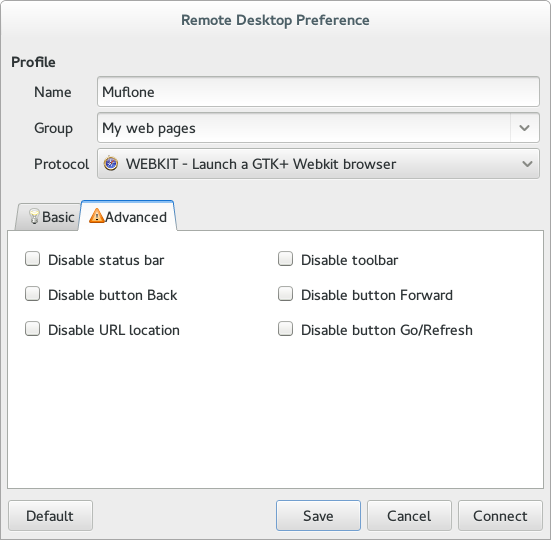This screenshot has height=540, width=551.
Task: Open the Protocol dropdown list
Action: 318,164
